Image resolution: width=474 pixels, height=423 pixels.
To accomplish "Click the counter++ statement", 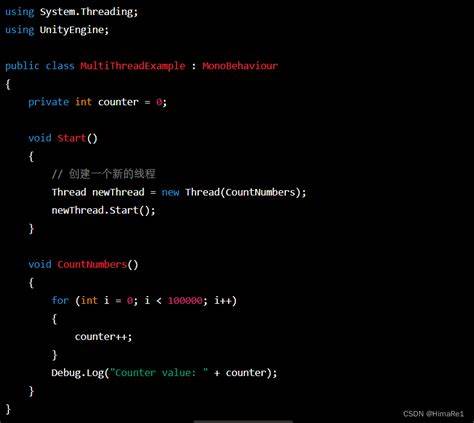I will coord(103,337).
